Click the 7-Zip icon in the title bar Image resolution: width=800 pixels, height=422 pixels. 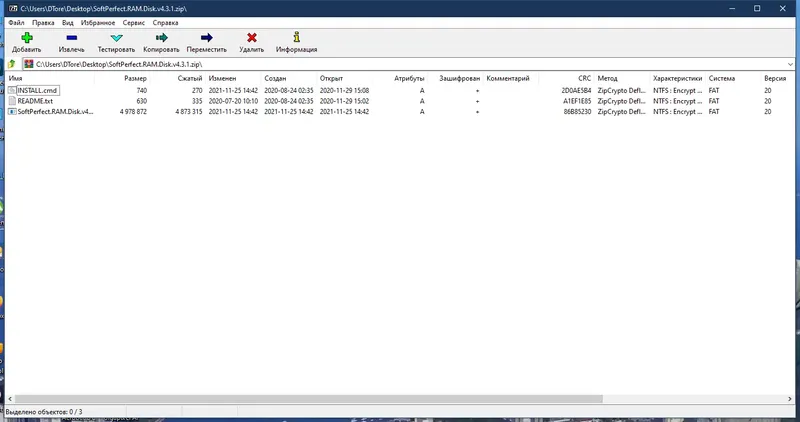[13, 8]
